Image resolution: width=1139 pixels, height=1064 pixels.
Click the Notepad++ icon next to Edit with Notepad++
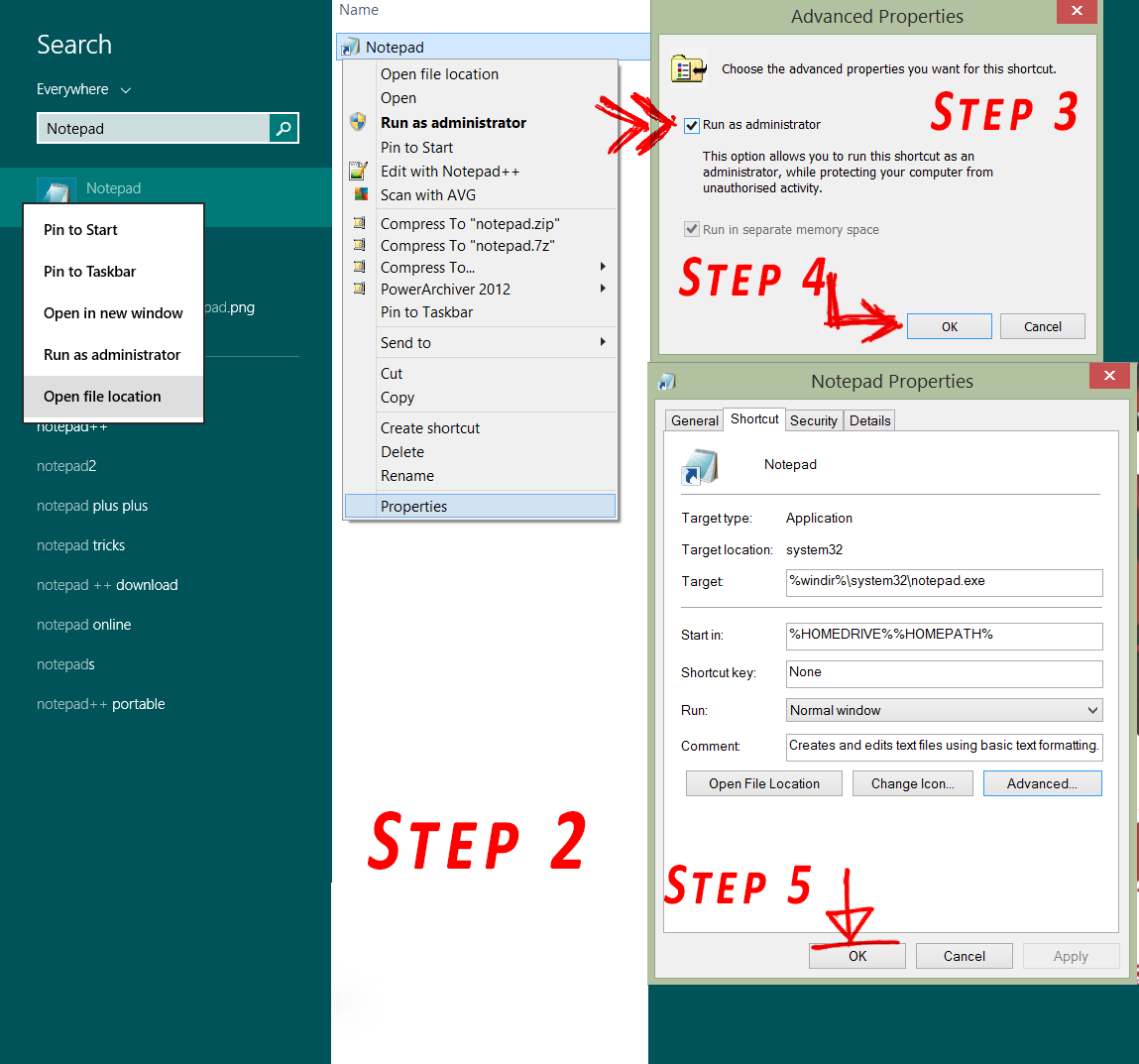[358, 171]
